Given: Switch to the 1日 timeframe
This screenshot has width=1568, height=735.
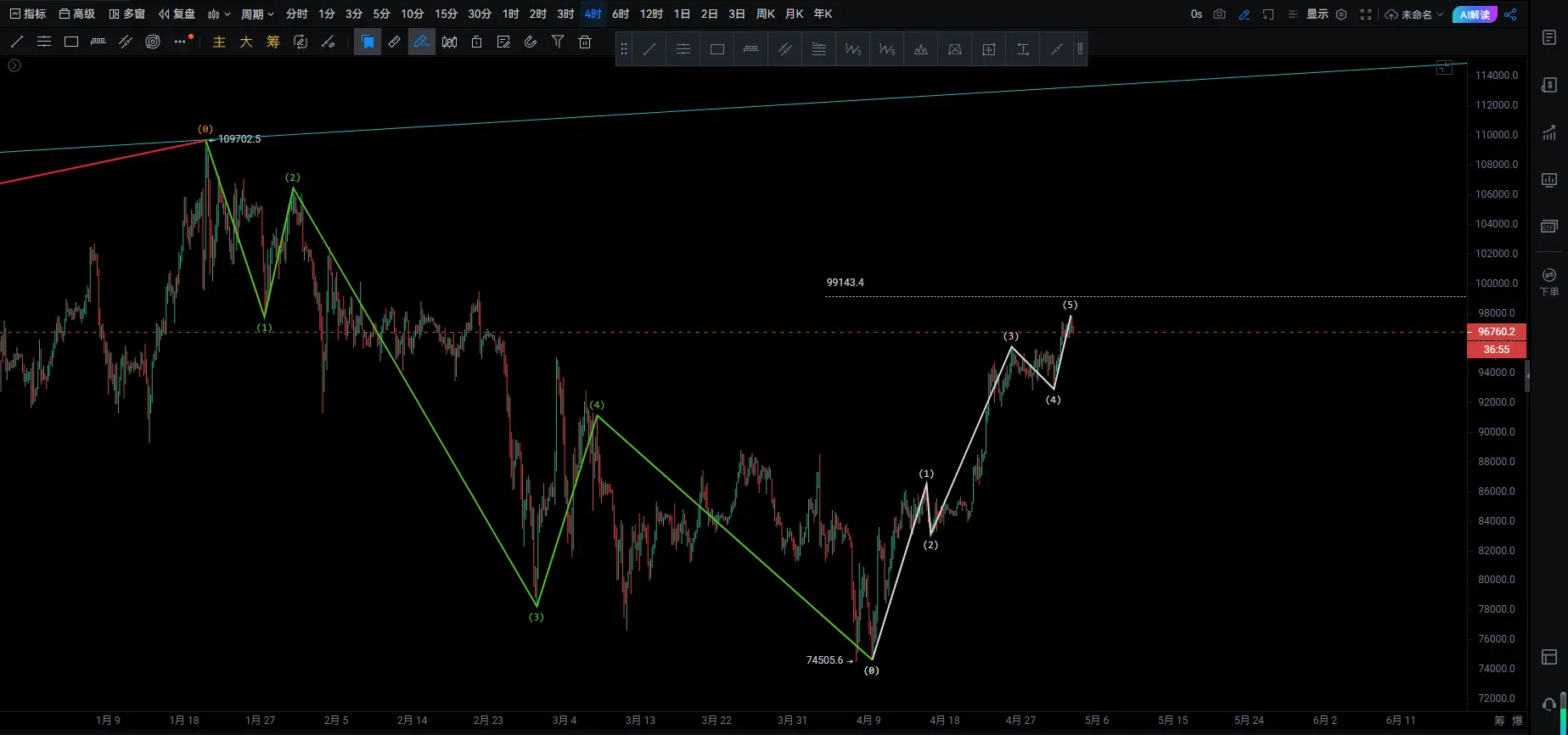Looking at the screenshot, I should (x=682, y=14).
